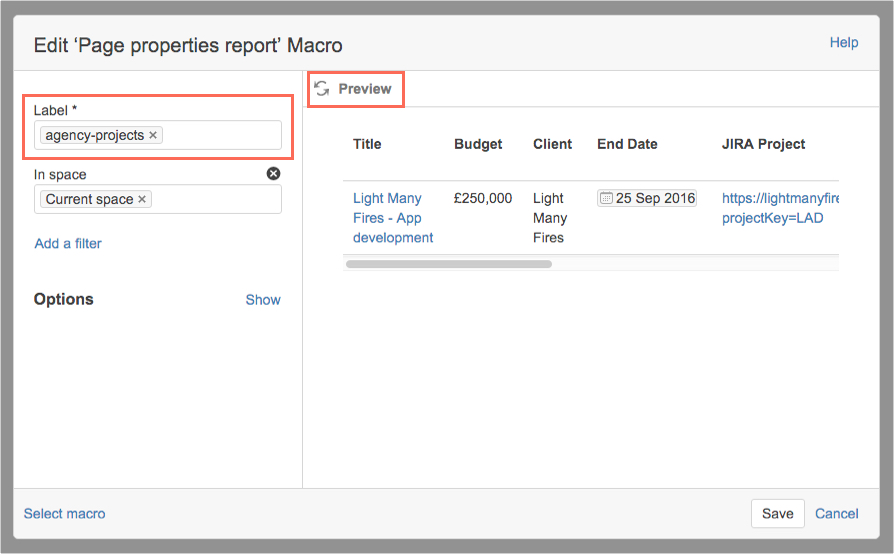Click the Preview label text
Screen dimensions: 894x554
tap(365, 89)
